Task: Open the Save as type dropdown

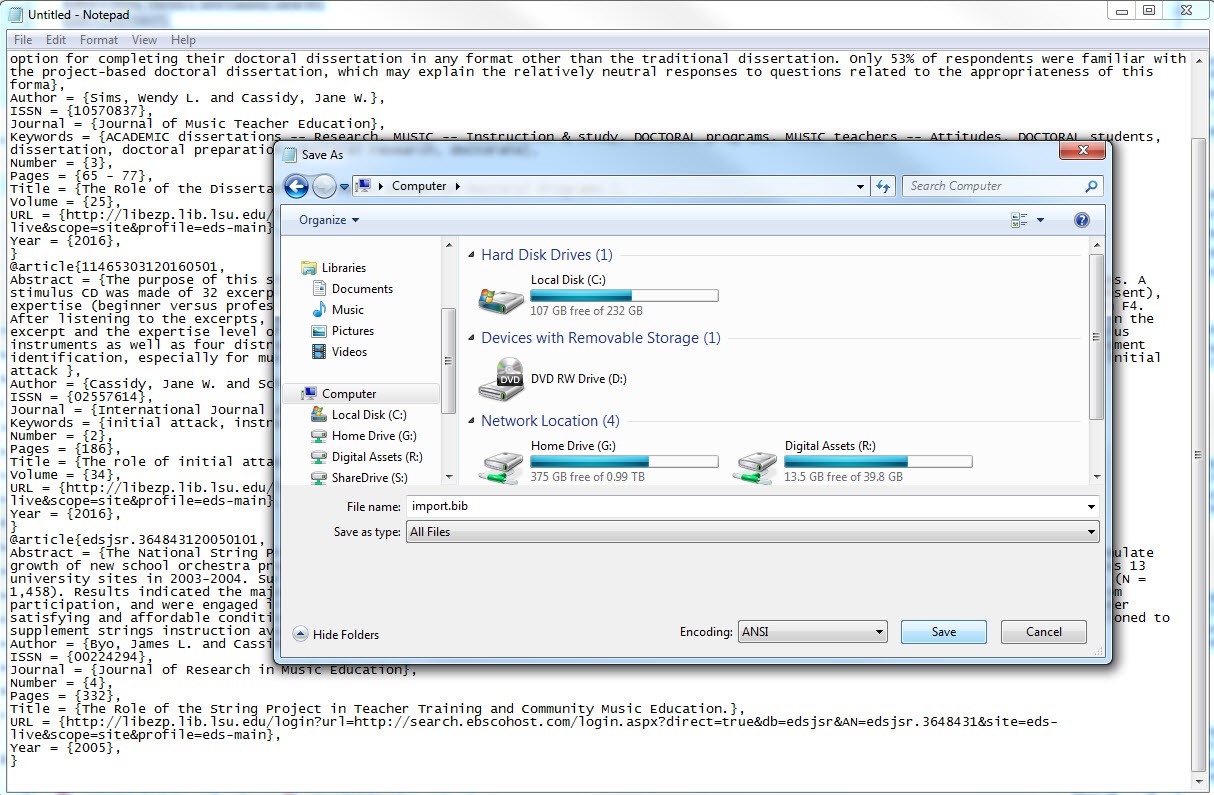Action: pyautogui.click(x=1090, y=533)
